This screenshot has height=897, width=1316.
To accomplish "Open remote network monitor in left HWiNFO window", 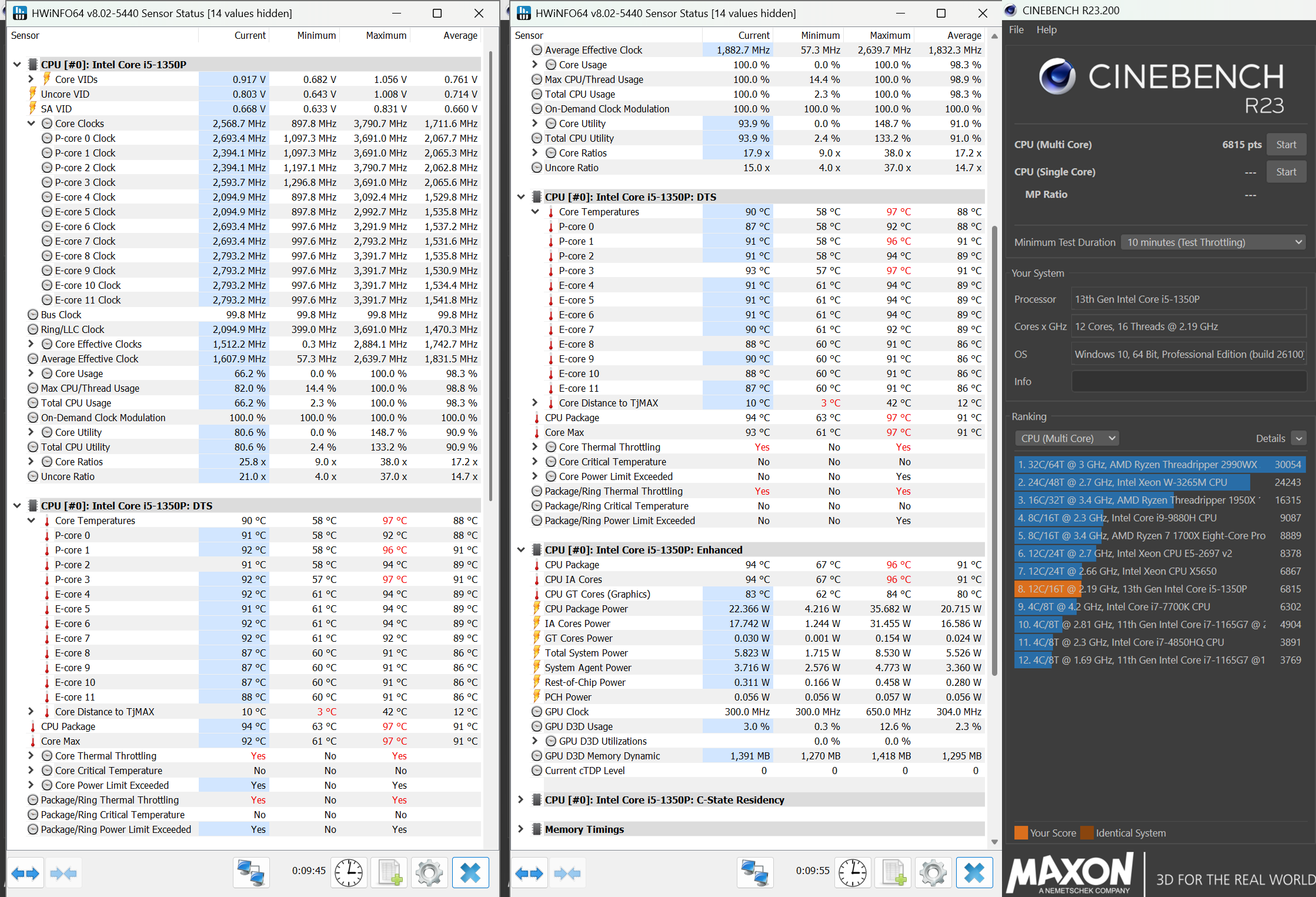I will point(251,872).
